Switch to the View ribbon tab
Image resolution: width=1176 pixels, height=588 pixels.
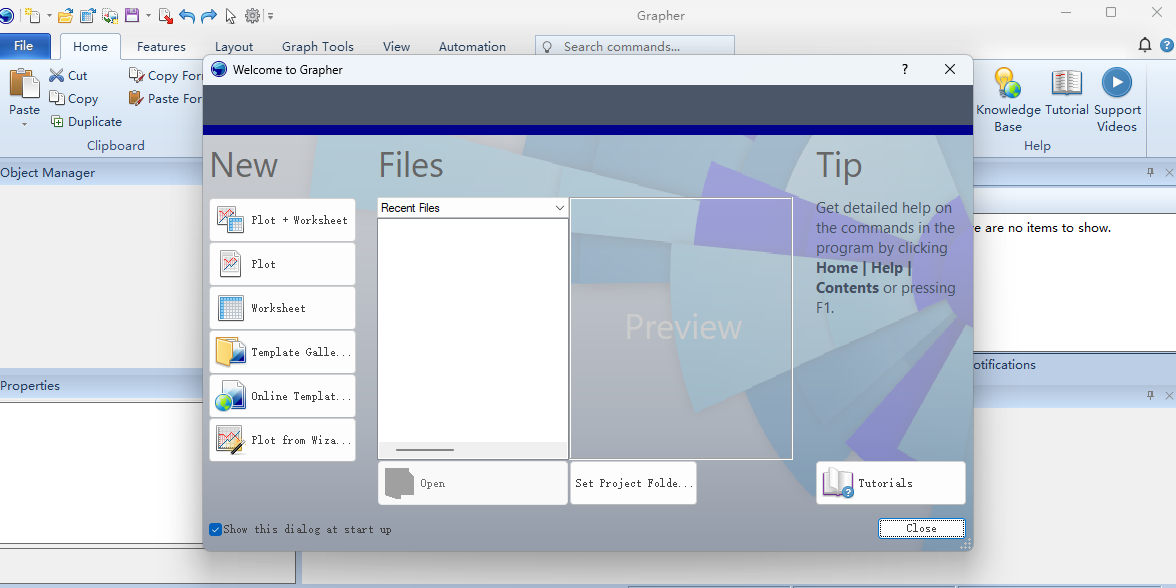click(396, 46)
